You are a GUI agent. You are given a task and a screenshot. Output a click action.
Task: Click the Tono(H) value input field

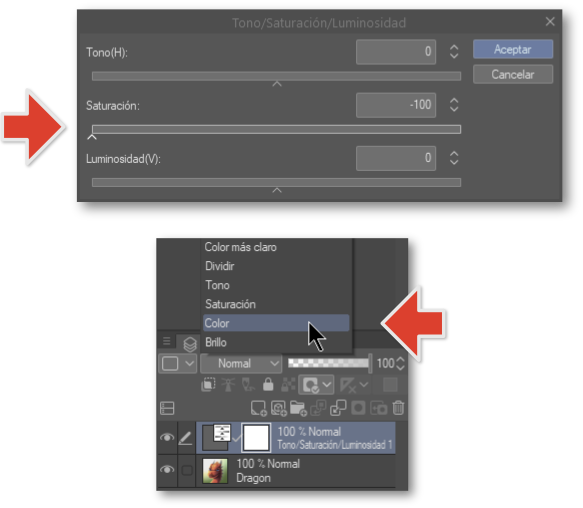tap(396, 52)
